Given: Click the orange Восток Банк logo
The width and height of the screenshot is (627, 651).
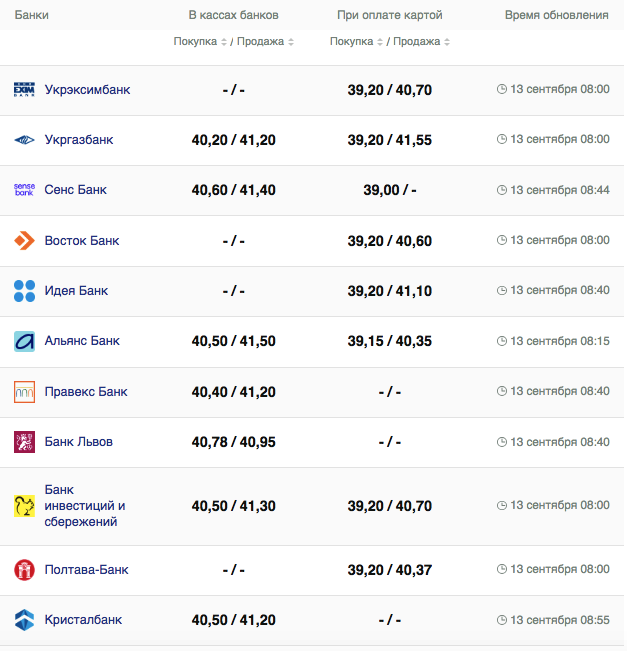Looking at the screenshot, I should 24,241.
